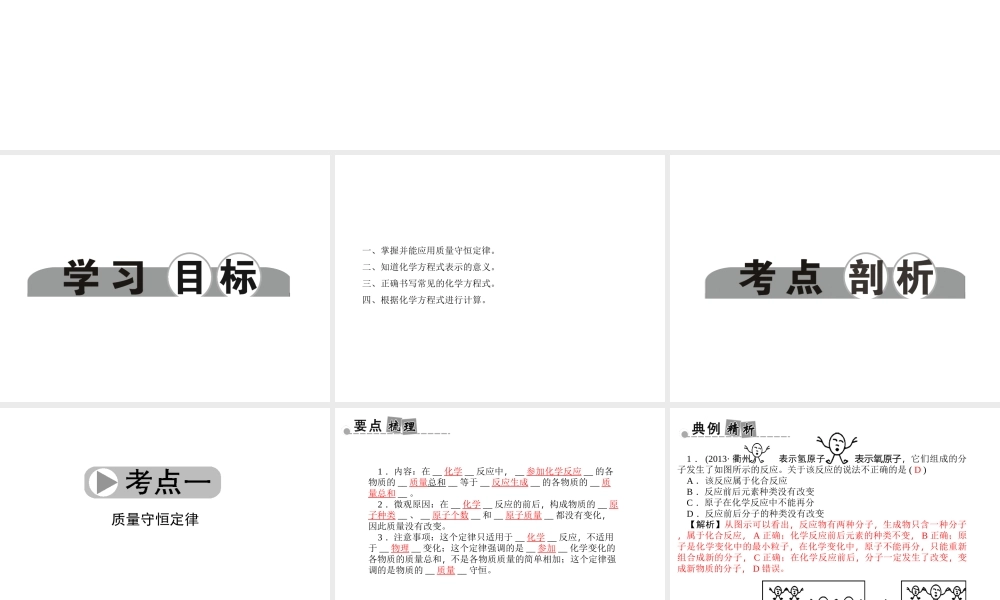Click the red underlined 参加化学反应 fill-in answer
Viewport: 1000px width, 600px height.
[x=554, y=472]
